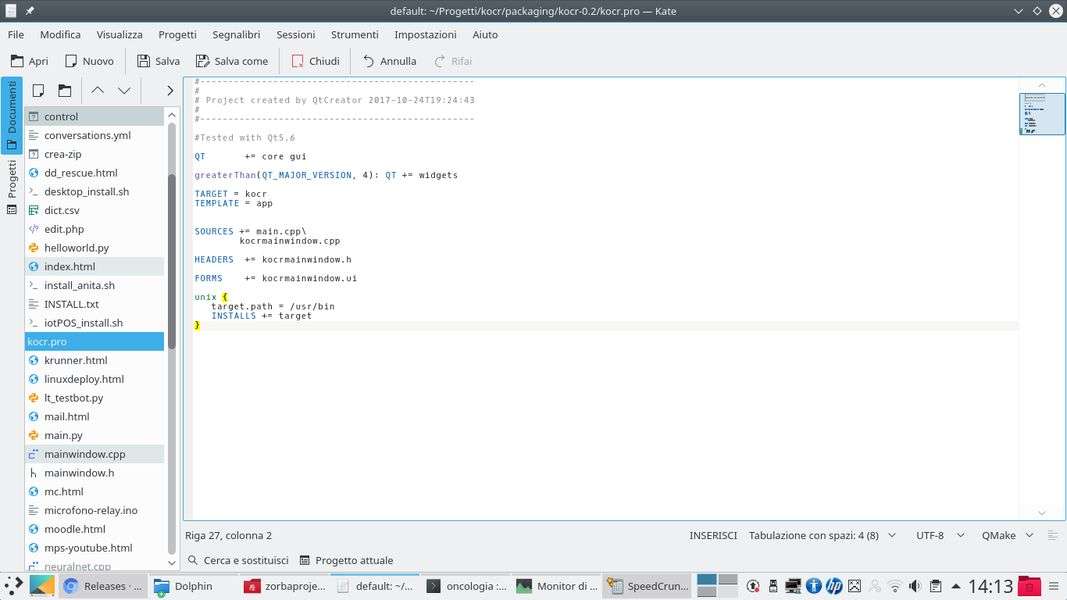Open the Tabulazione con spazi dropdown
Viewport: 1067px width, 600px height.
tap(822, 536)
